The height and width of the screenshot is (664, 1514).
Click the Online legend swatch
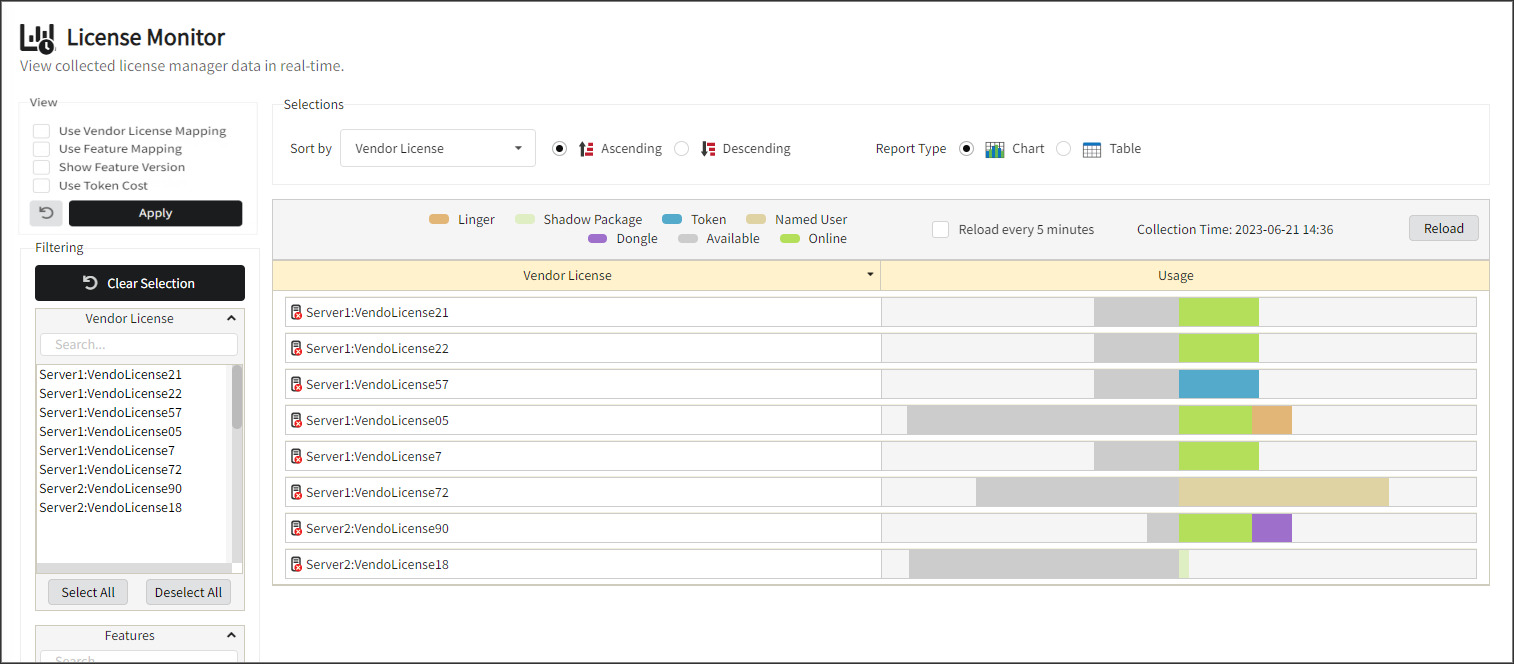tap(790, 238)
